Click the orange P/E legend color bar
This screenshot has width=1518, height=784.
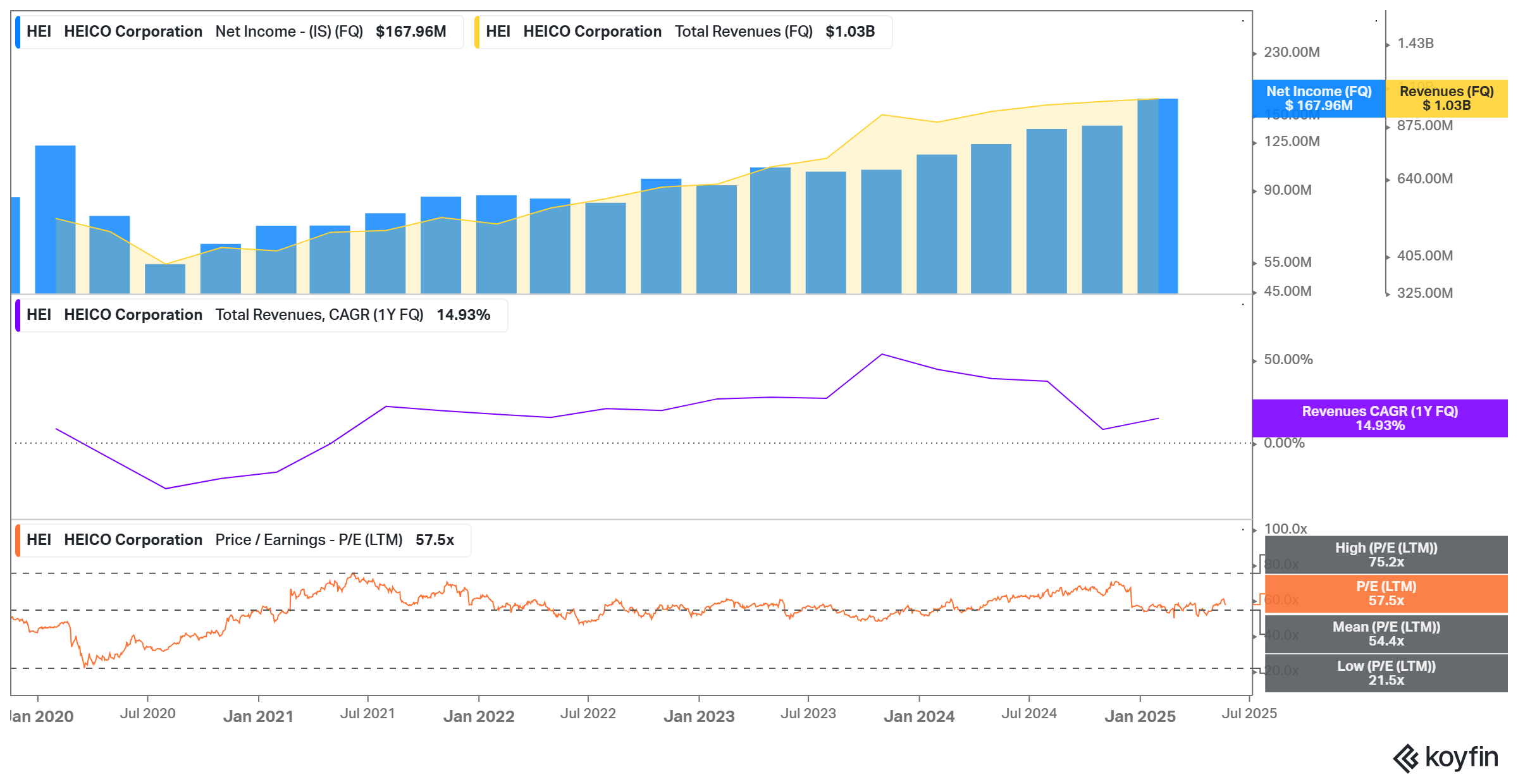point(18,540)
